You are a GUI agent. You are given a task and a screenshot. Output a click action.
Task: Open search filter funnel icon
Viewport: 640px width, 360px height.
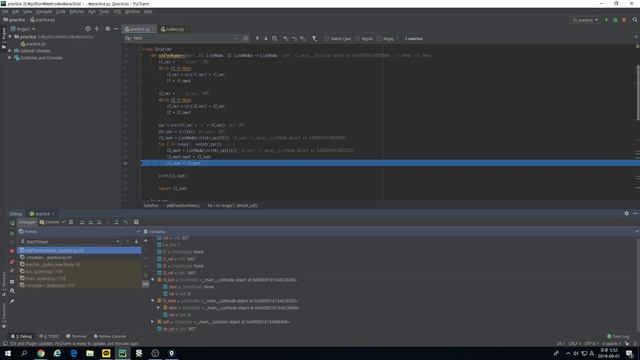pyautogui.click(x=314, y=38)
